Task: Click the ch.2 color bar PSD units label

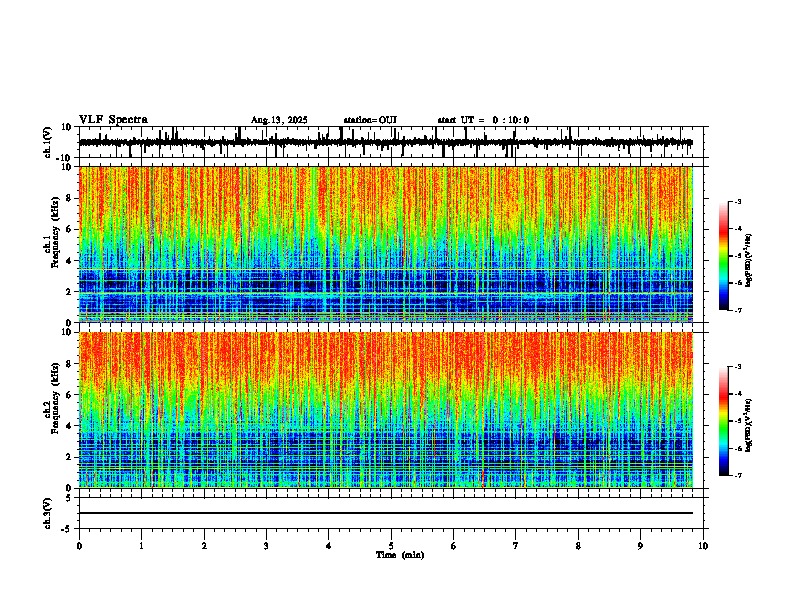Action: click(x=749, y=425)
